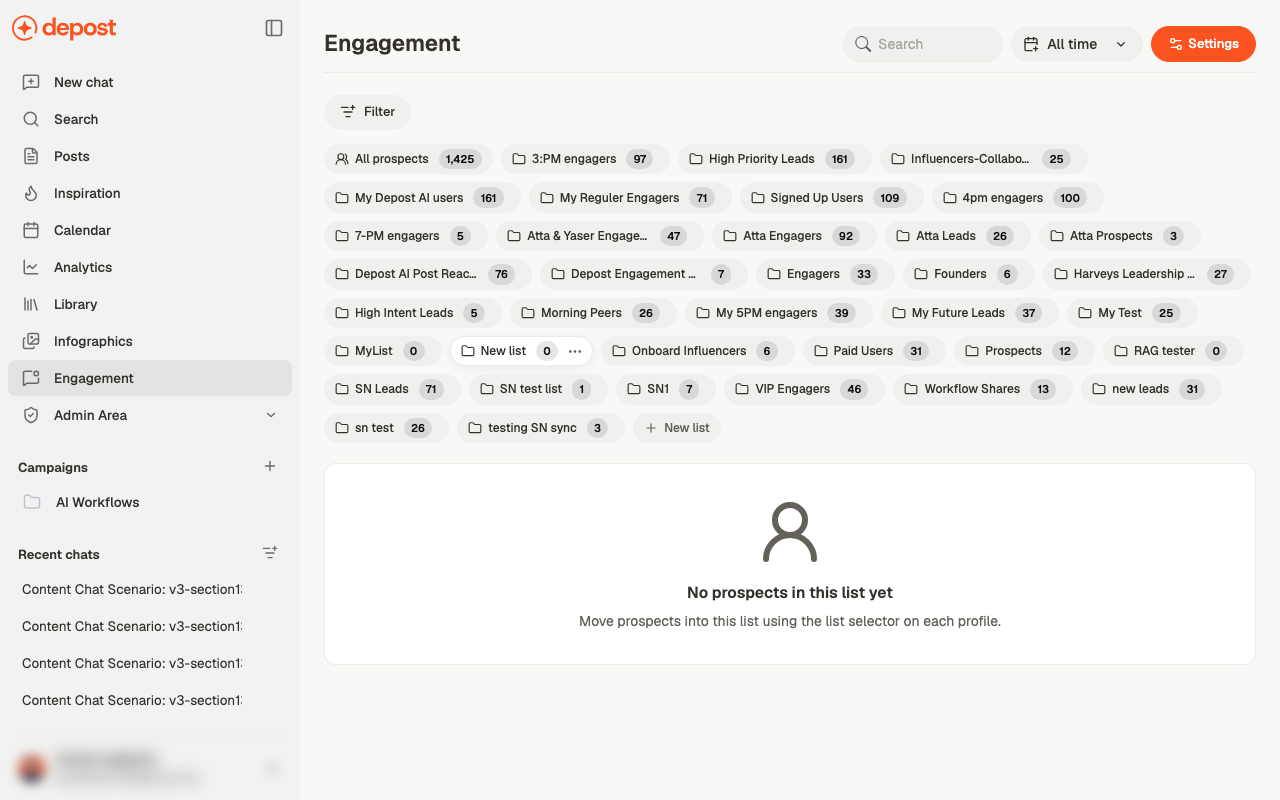This screenshot has width=1280, height=800.
Task: Select Atta & Yaser Engage... list
Action: click(x=600, y=236)
